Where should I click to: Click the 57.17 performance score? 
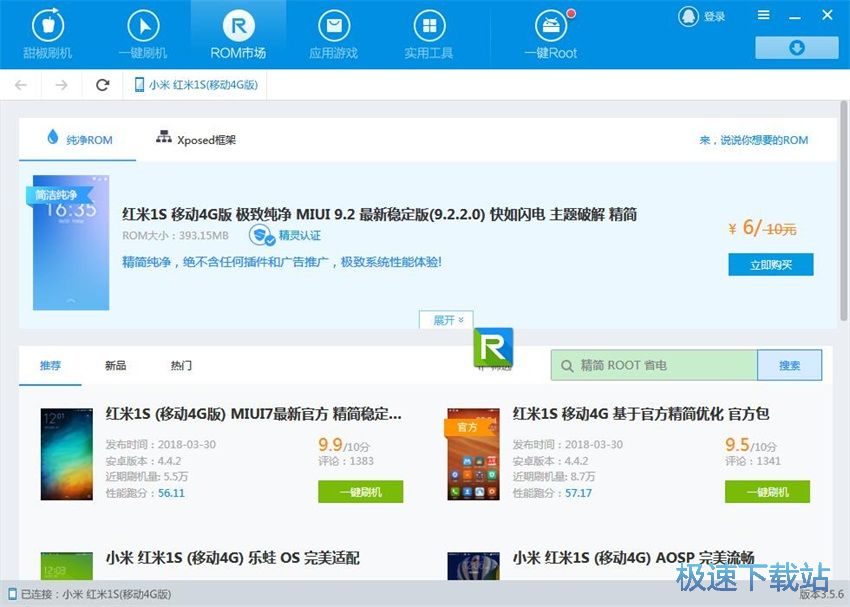(x=578, y=493)
